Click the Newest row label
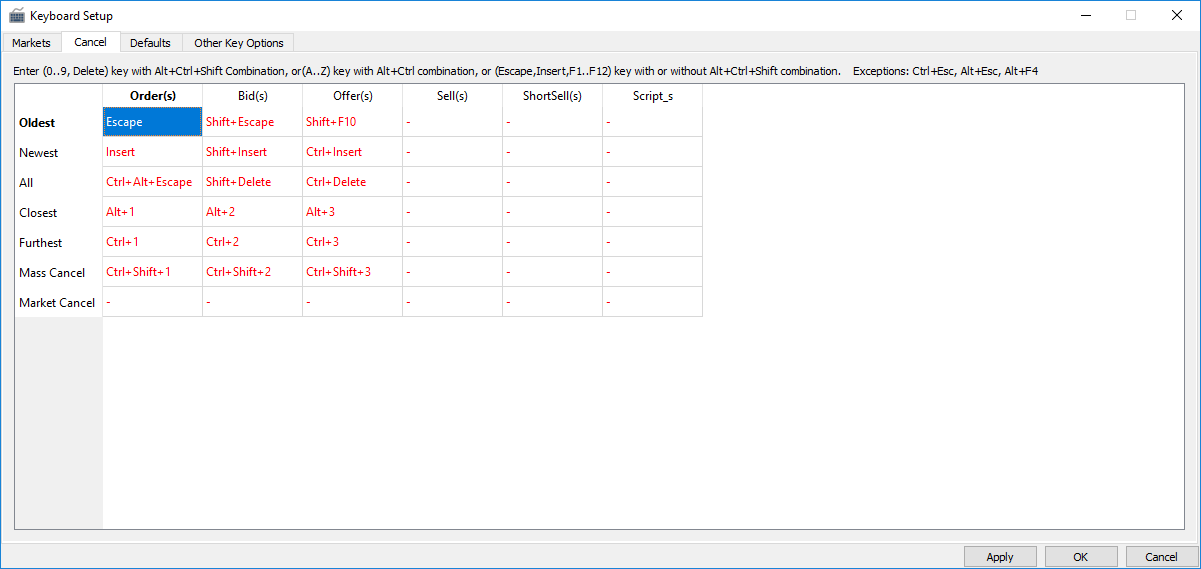Image resolution: width=1201 pixels, height=569 pixels. coord(39,152)
